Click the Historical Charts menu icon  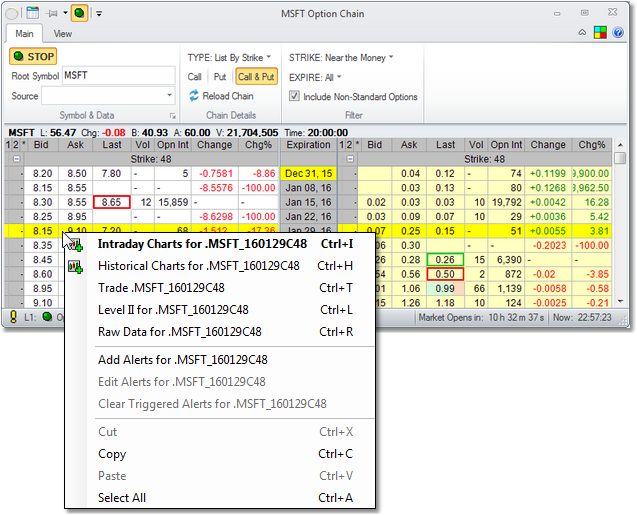(76, 267)
